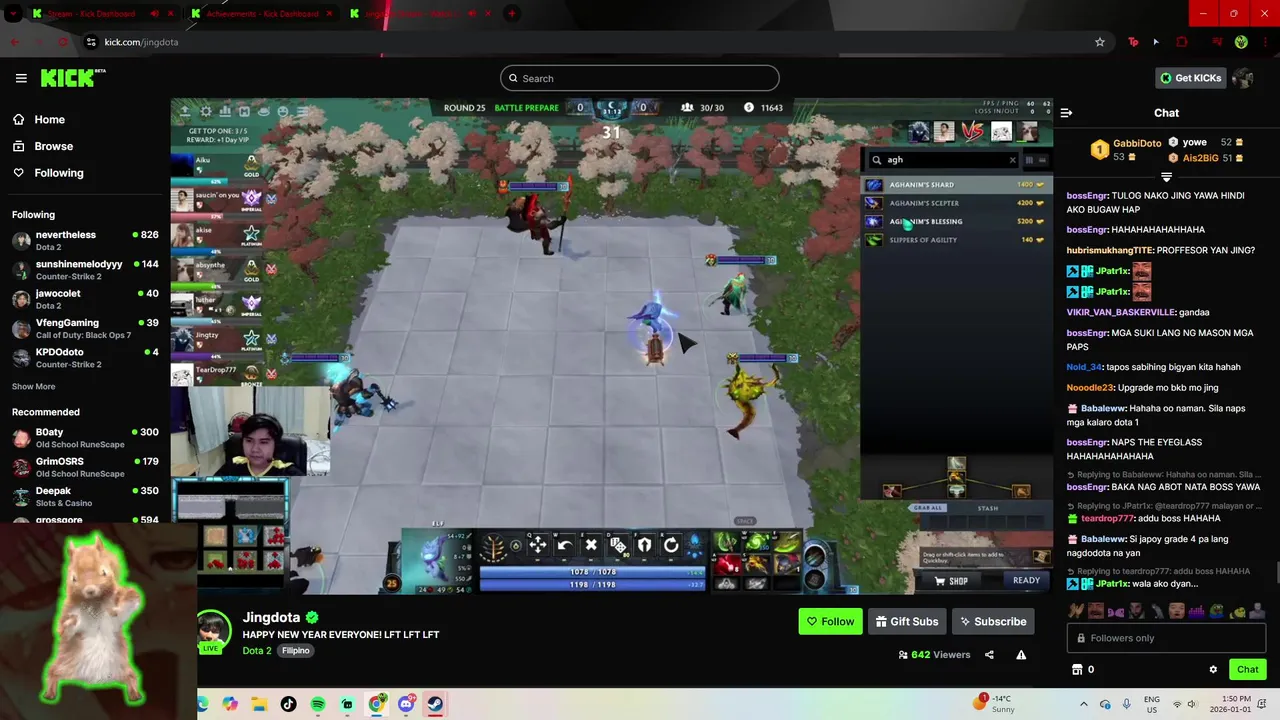Click the taskbar microphone icon
The image size is (1280, 720).
click(x=1127, y=704)
